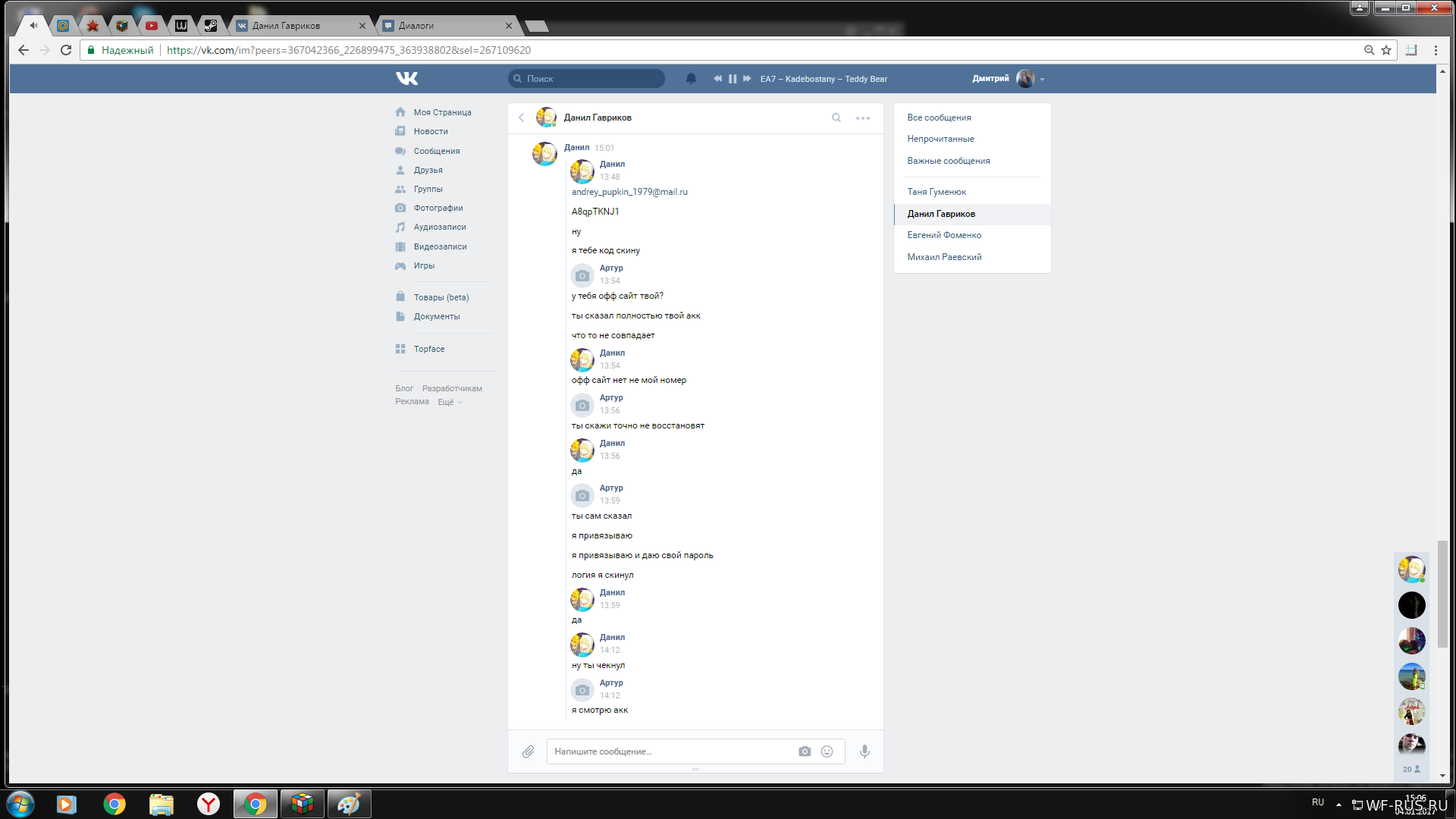The image size is (1456, 819).
Task: Click the voice message microphone icon
Action: click(x=864, y=752)
